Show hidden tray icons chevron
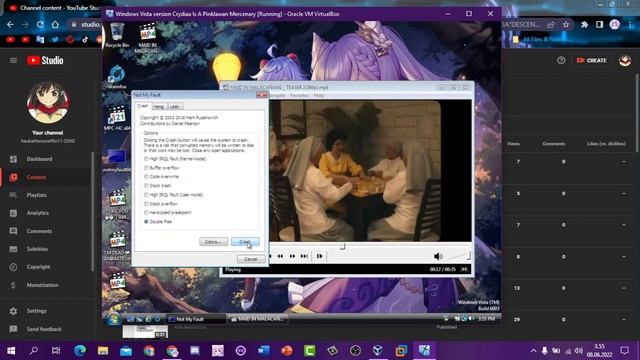 pos(533,351)
